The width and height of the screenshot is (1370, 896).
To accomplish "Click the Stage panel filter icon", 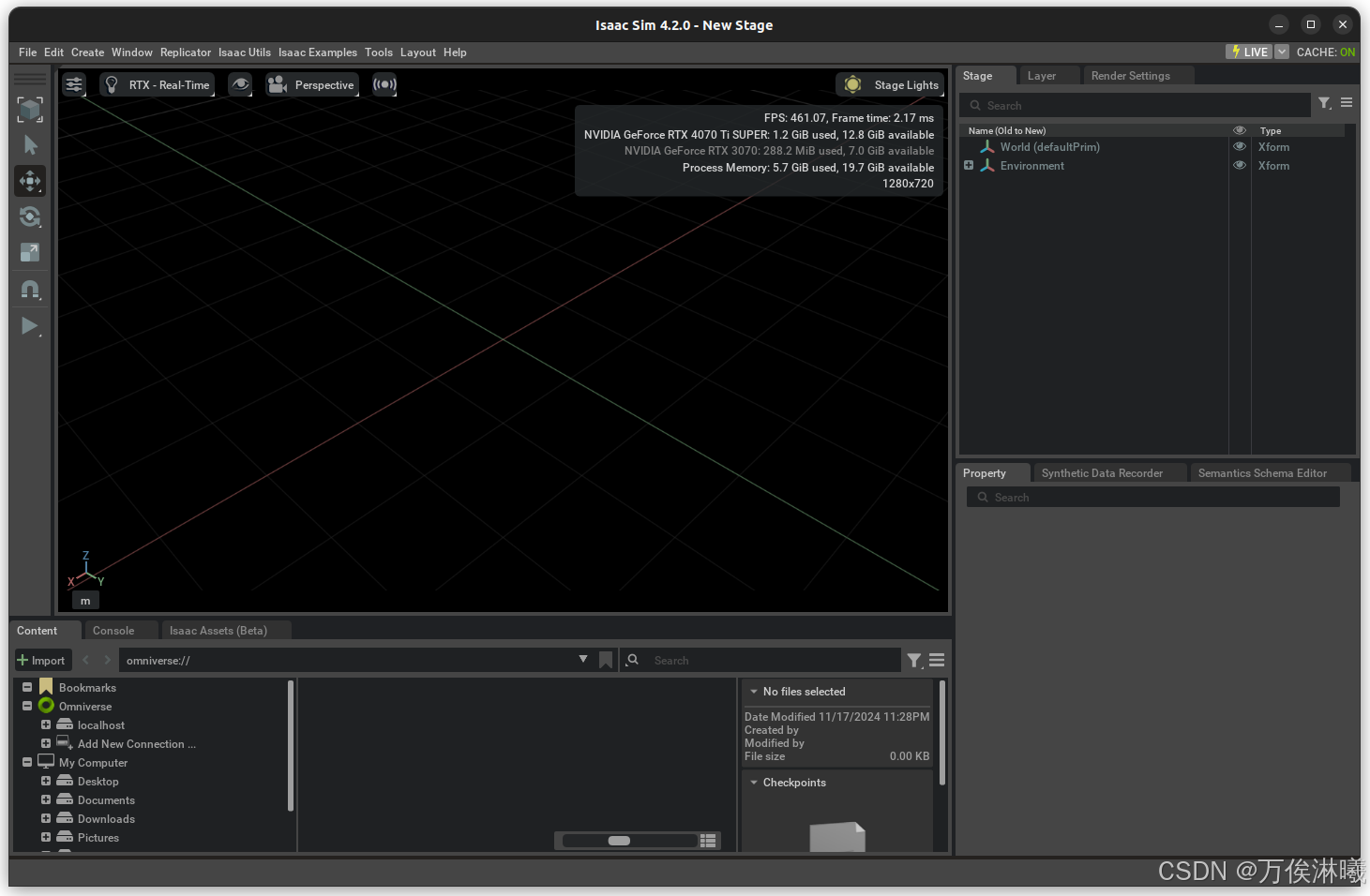I will [x=1325, y=103].
